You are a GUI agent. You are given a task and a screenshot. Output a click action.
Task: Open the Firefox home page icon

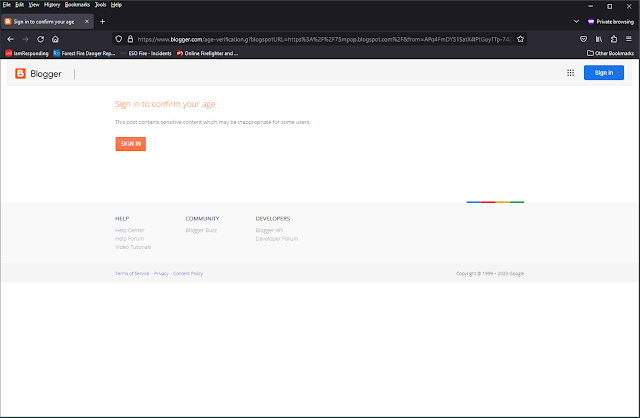pyautogui.click(x=55, y=39)
